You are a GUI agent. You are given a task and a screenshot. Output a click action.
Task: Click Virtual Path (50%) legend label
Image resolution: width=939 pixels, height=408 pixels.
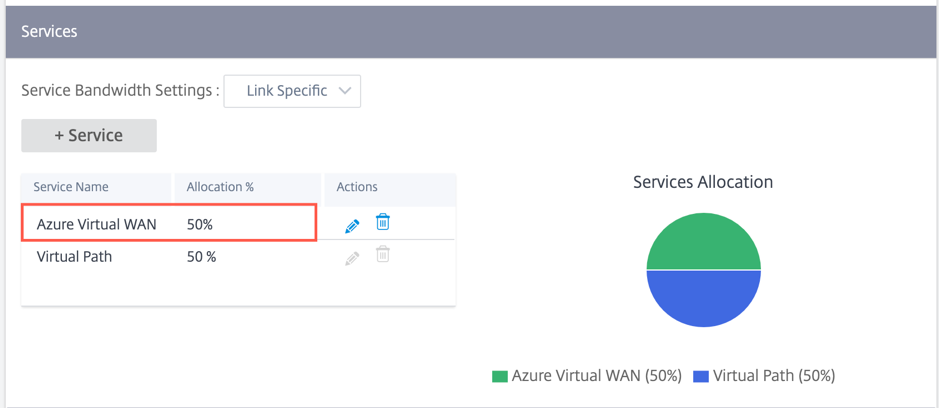(774, 376)
